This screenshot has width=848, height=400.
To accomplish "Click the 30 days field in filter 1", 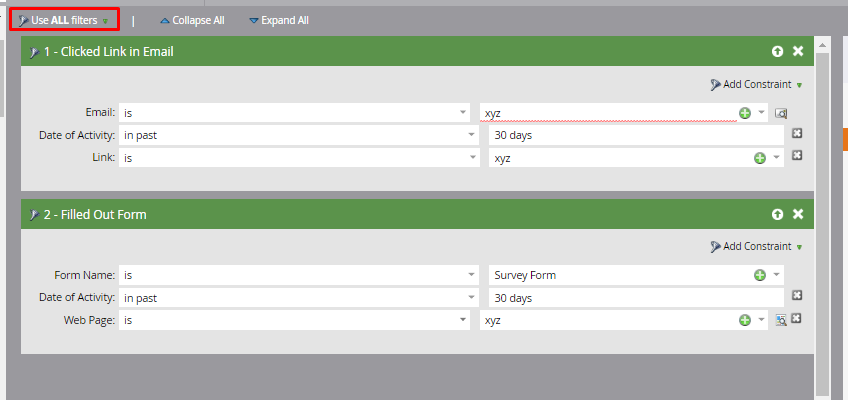I will click(635, 135).
